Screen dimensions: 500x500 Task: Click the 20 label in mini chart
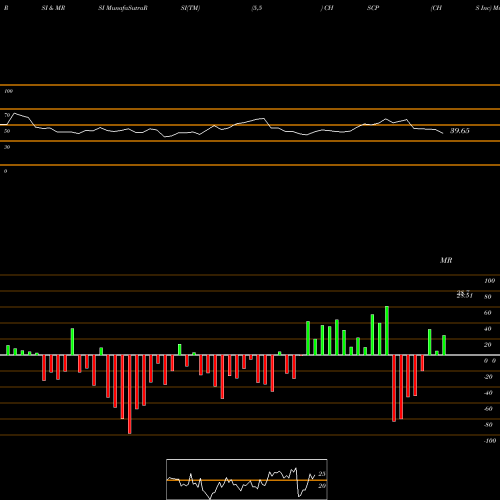click(x=322, y=486)
